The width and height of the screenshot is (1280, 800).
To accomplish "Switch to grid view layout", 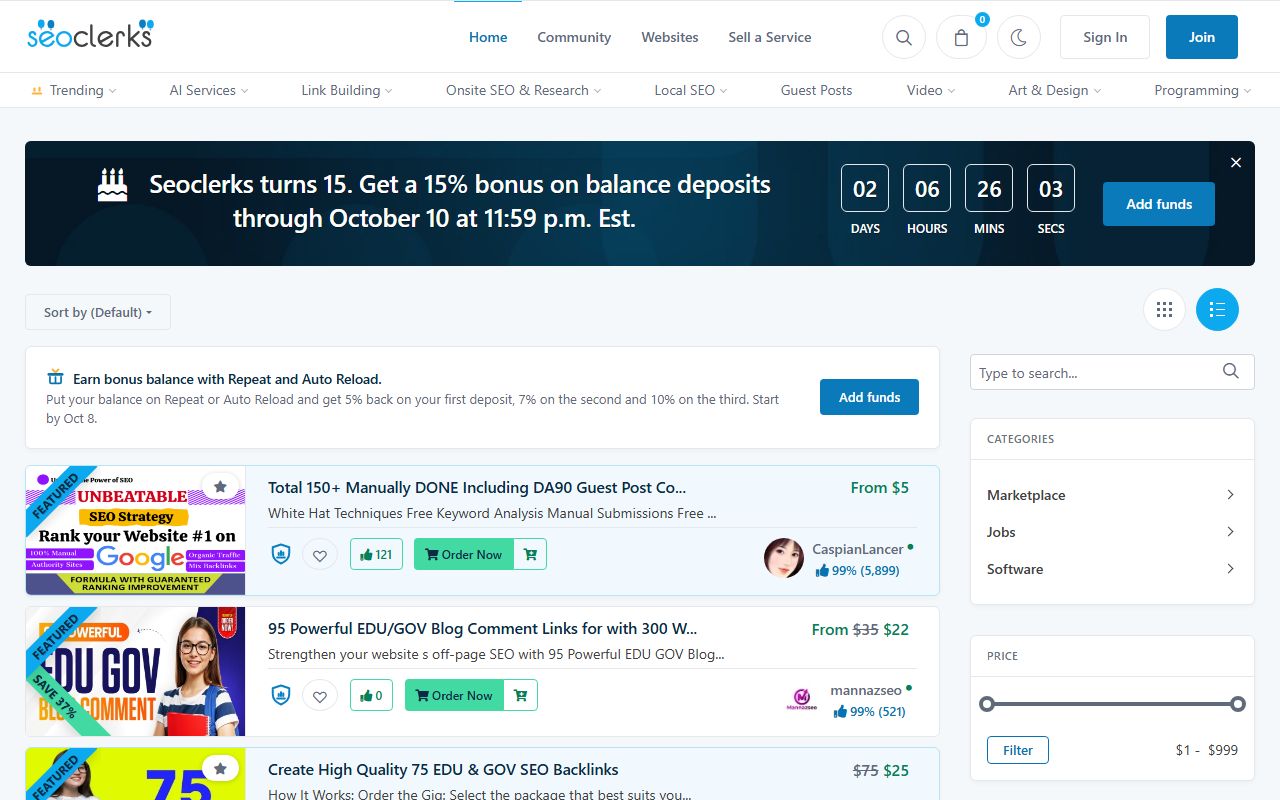I will coord(1164,310).
